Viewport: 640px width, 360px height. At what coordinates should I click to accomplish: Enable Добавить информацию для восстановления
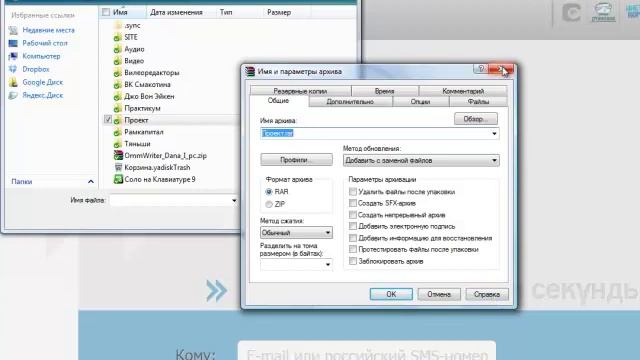(353, 238)
